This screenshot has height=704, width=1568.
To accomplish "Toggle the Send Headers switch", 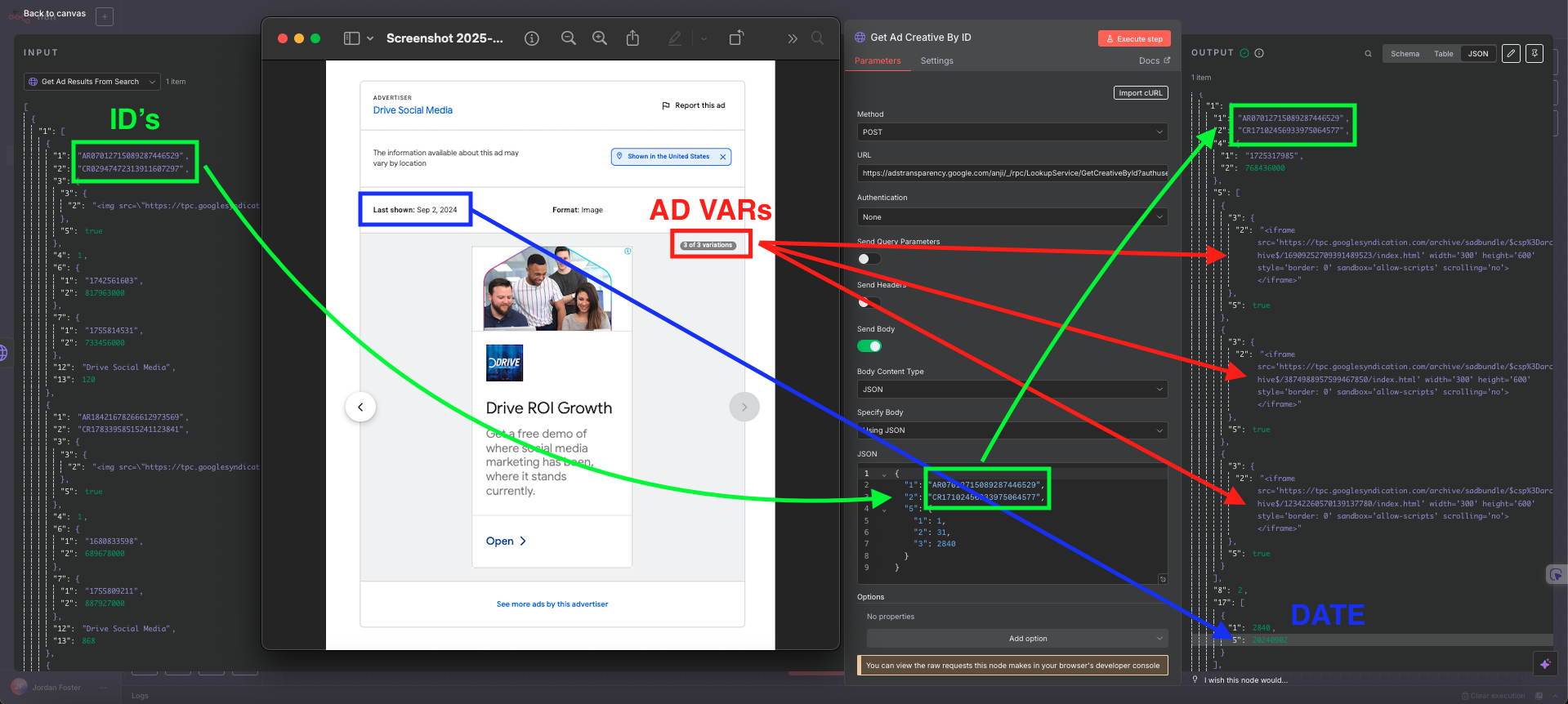I will click(869, 302).
